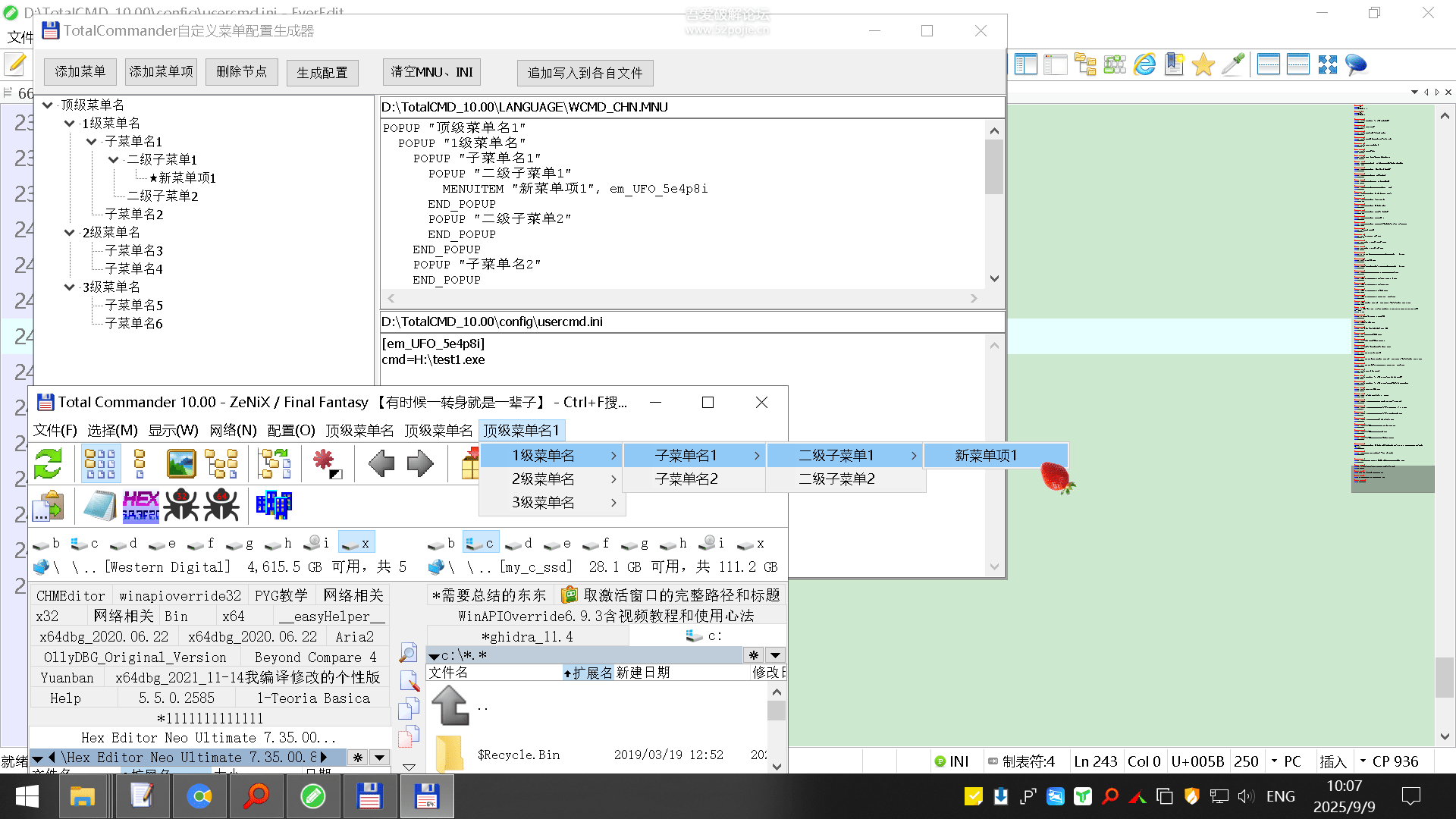The width and height of the screenshot is (1456, 819).
Task: Select drive c in right panel
Action: point(481,543)
